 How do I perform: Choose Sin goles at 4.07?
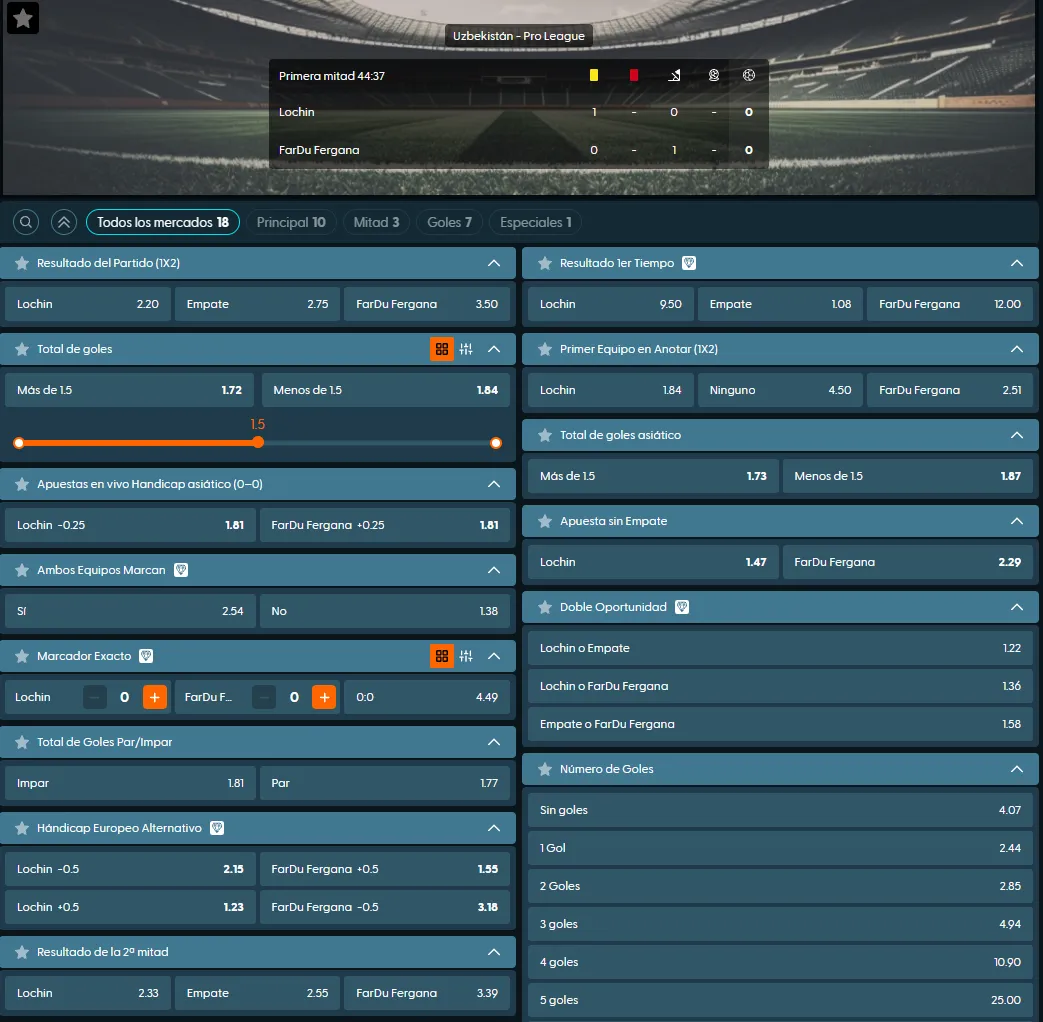780,810
